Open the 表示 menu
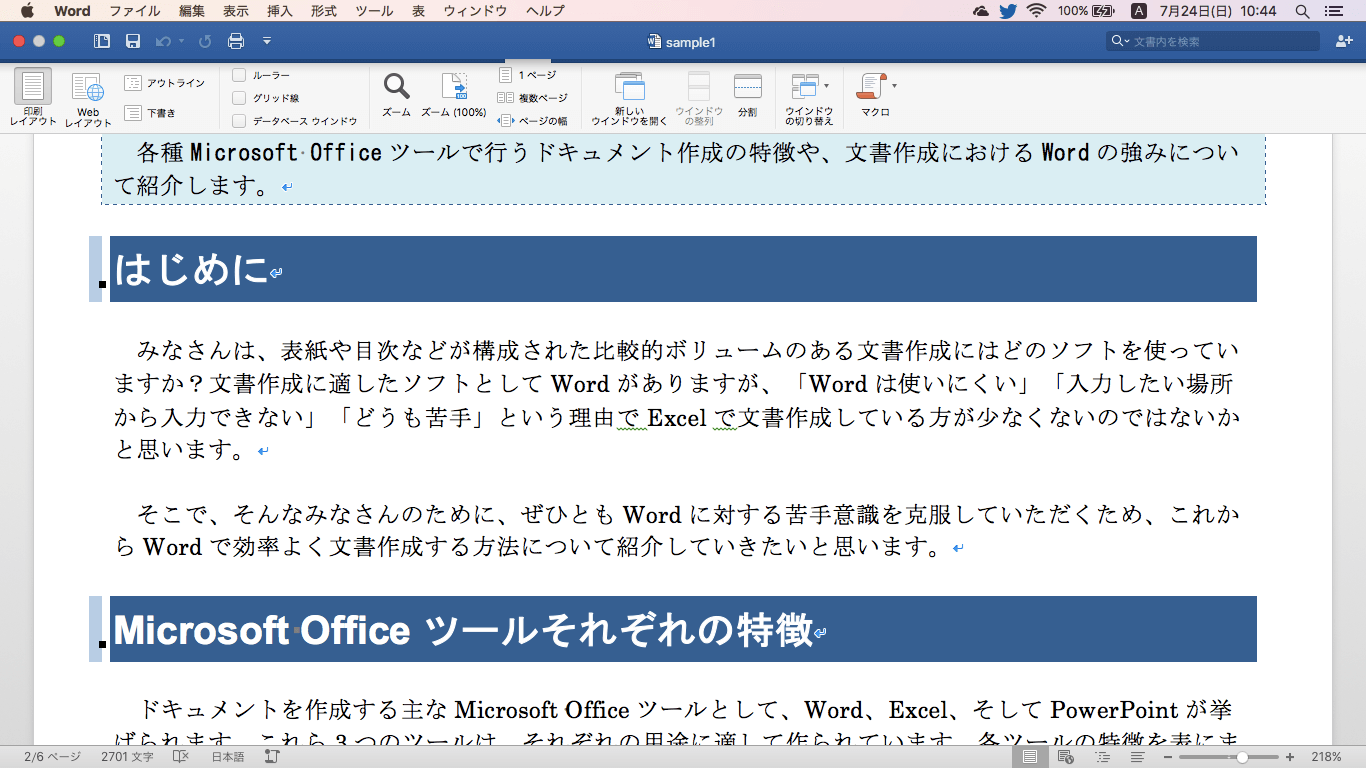The image size is (1366, 768). [236, 11]
